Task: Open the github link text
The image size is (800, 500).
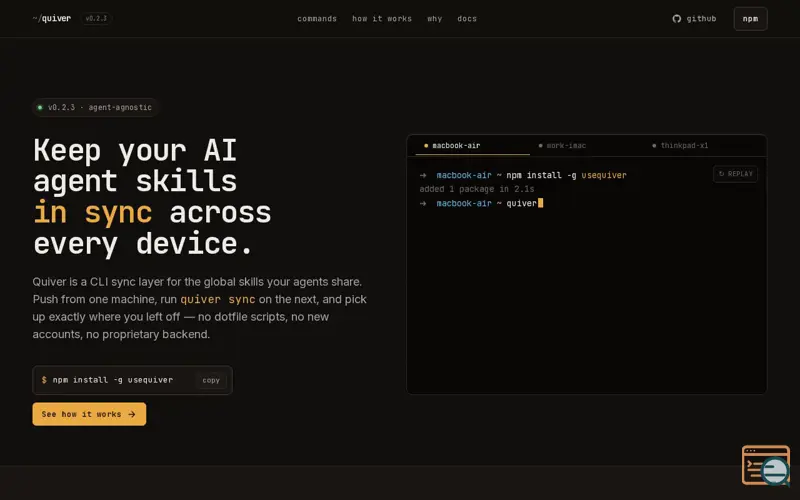Action: pyautogui.click(x=701, y=19)
